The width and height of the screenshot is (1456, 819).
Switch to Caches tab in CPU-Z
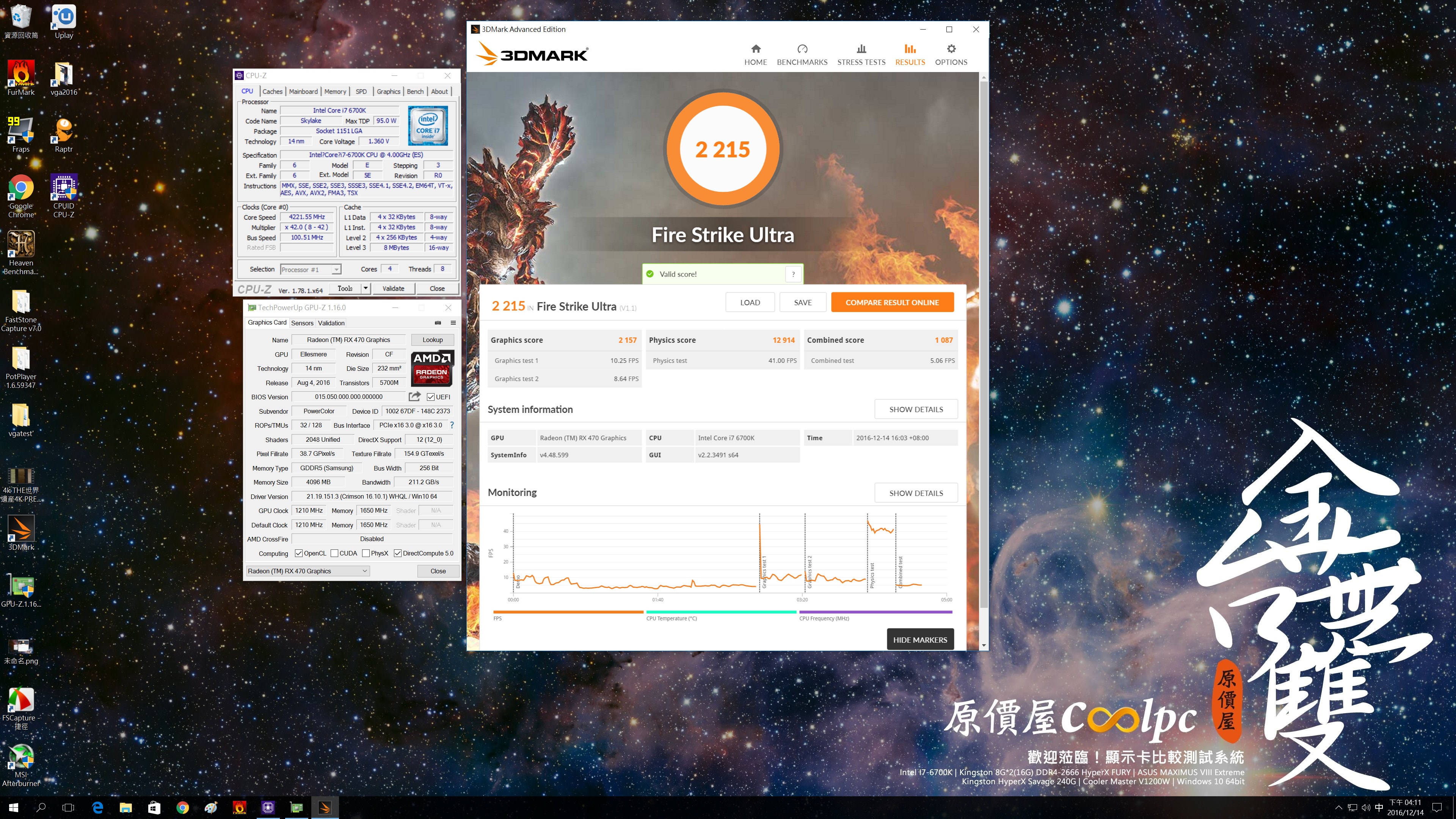point(272,91)
